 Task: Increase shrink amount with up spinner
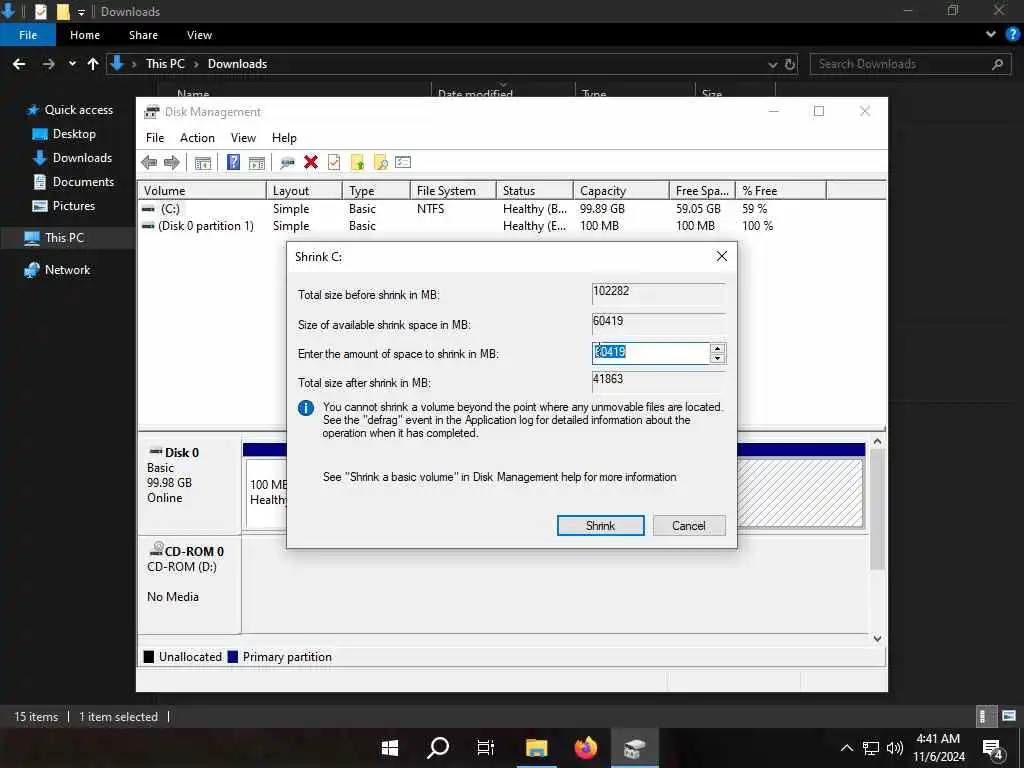click(717, 349)
